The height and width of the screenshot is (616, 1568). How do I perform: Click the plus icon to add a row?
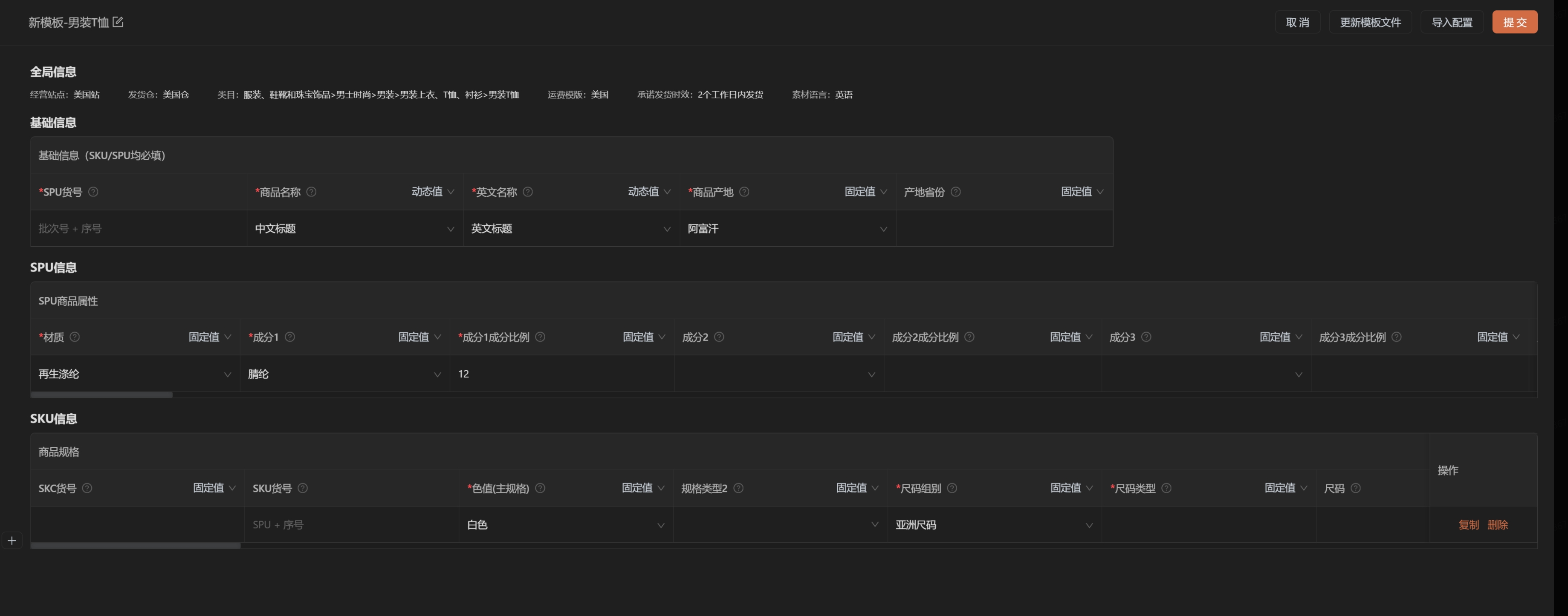(12, 541)
